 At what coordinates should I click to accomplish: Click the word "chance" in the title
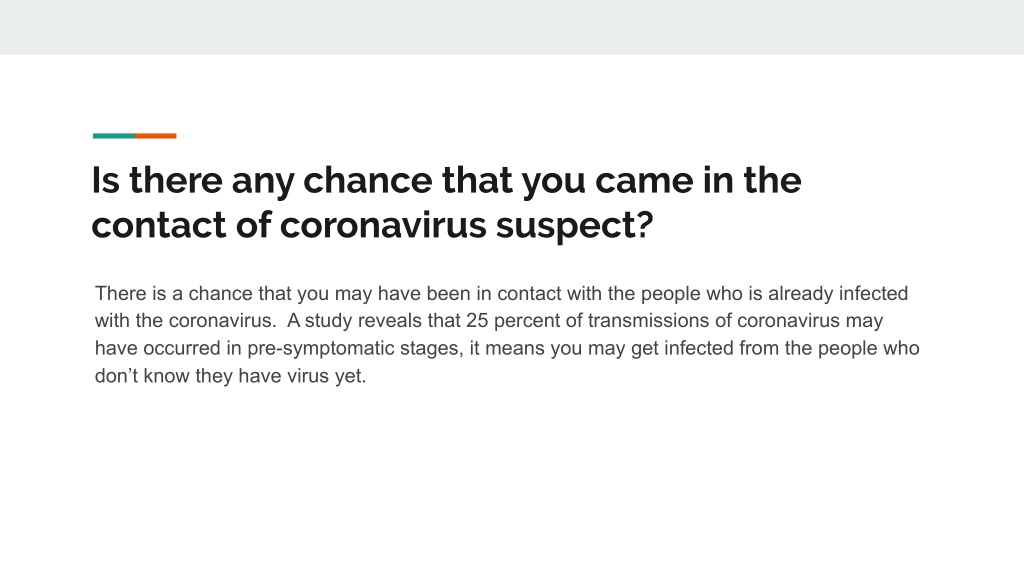[368, 180]
